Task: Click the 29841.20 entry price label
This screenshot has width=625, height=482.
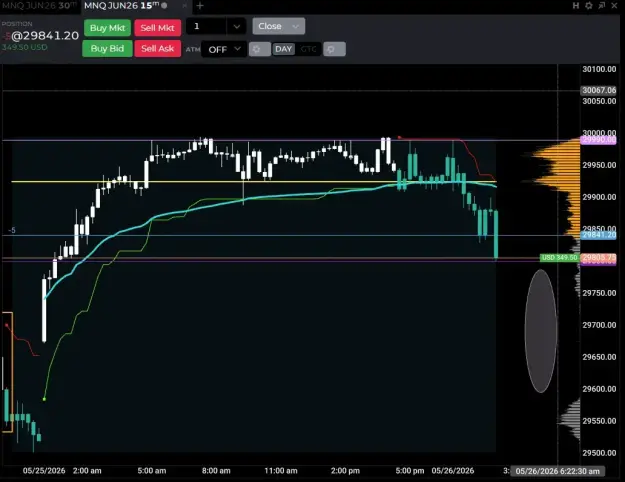Action: pos(598,235)
